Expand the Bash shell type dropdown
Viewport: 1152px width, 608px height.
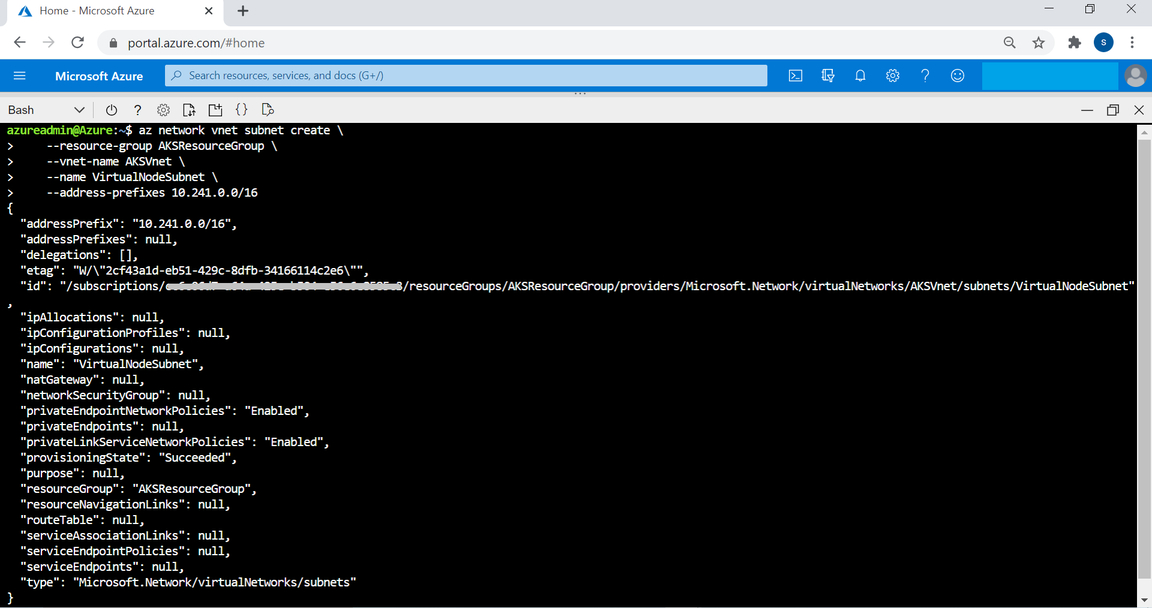46,110
